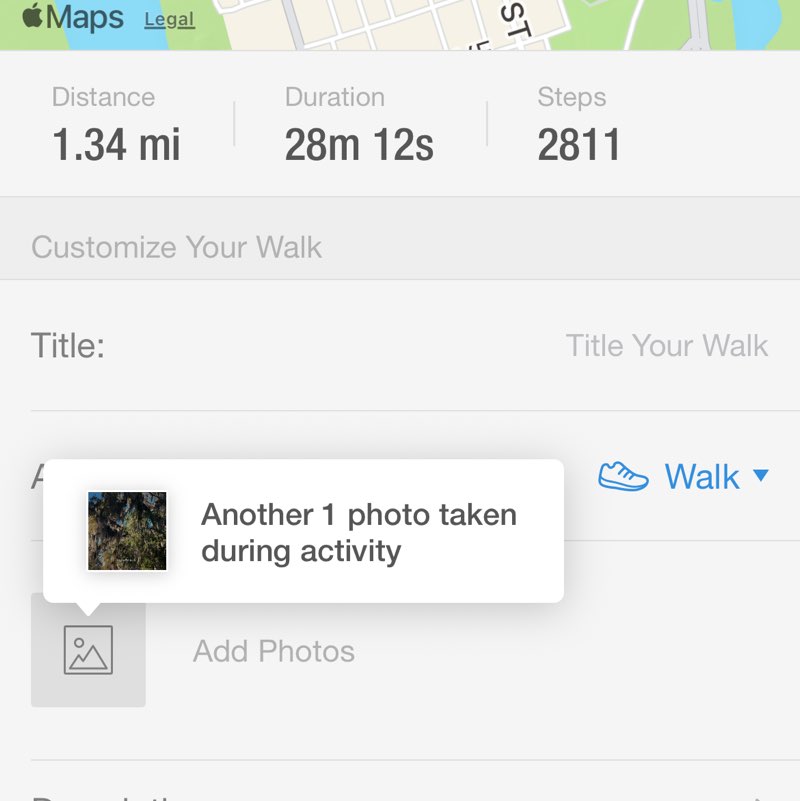This screenshot has width=800, height=801.
Task: Click the image placeholder icon
Action: (x=88, y=650)
